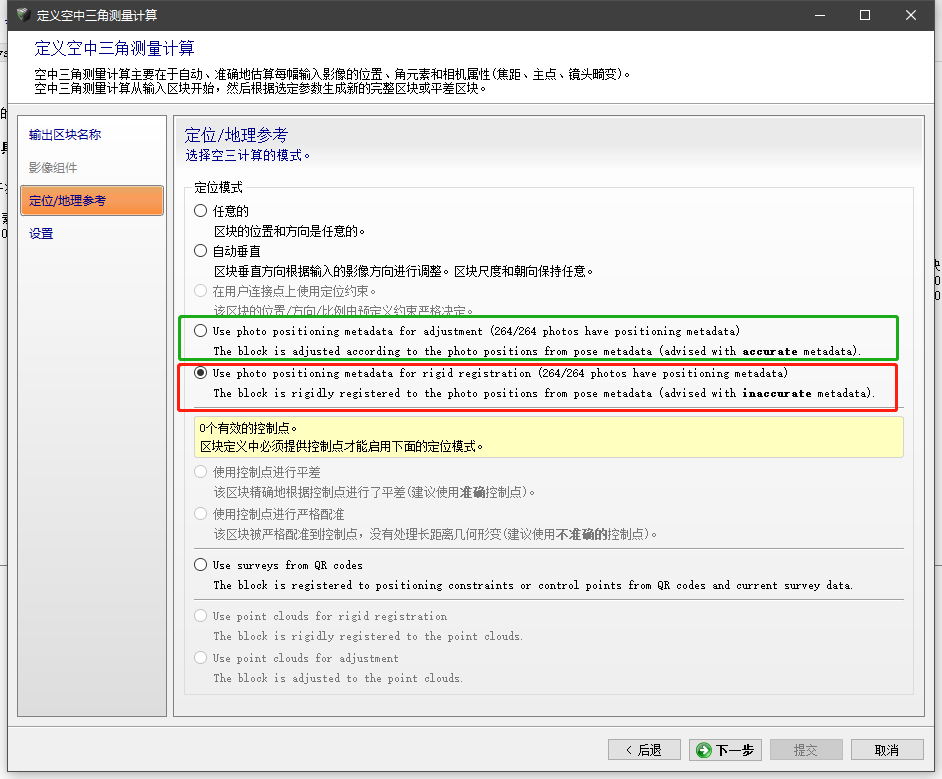This screenshot has height=779, width=942.
Task: Select 在用户连接点上使用定位约束 radio option
Action: coord(201,291)
